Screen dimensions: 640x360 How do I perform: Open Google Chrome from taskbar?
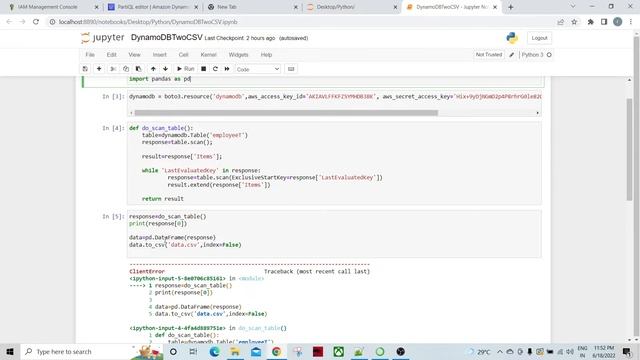click(276, 351)
